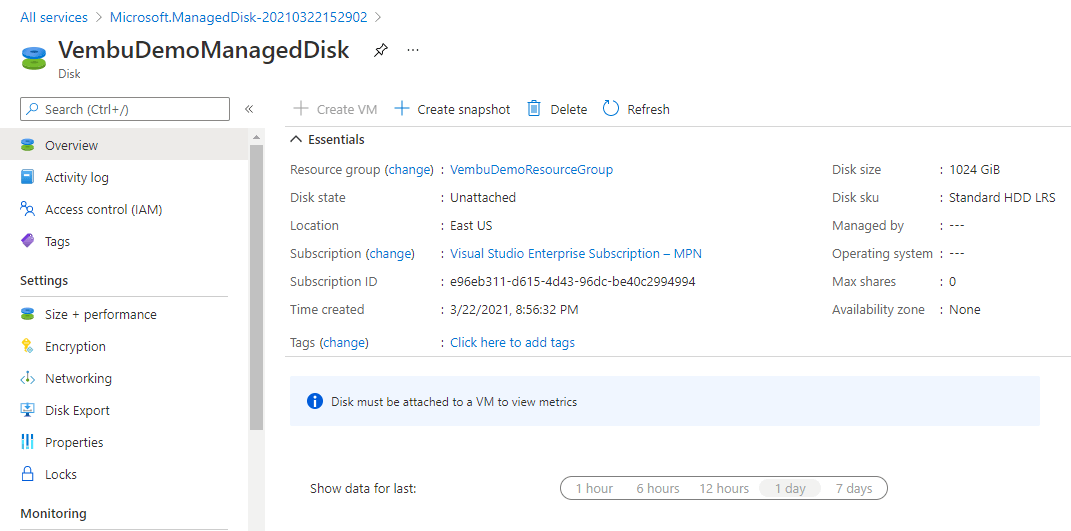This screenshot has width=1071, height=531.
Task: Click change next to Resource group
Action: point(409,169)
